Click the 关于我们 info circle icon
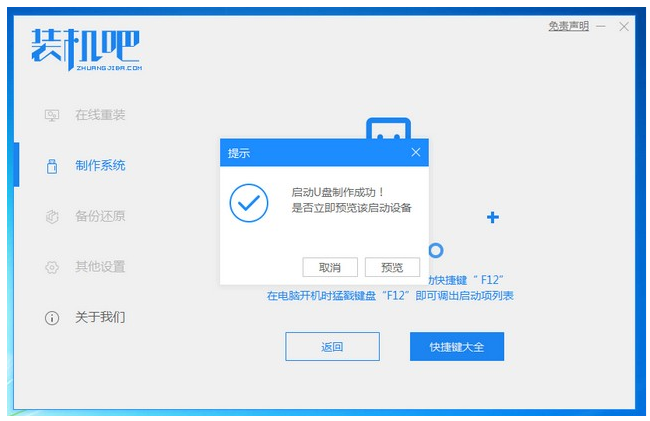Screen dimensions: 650x421 tap(52, 318)
